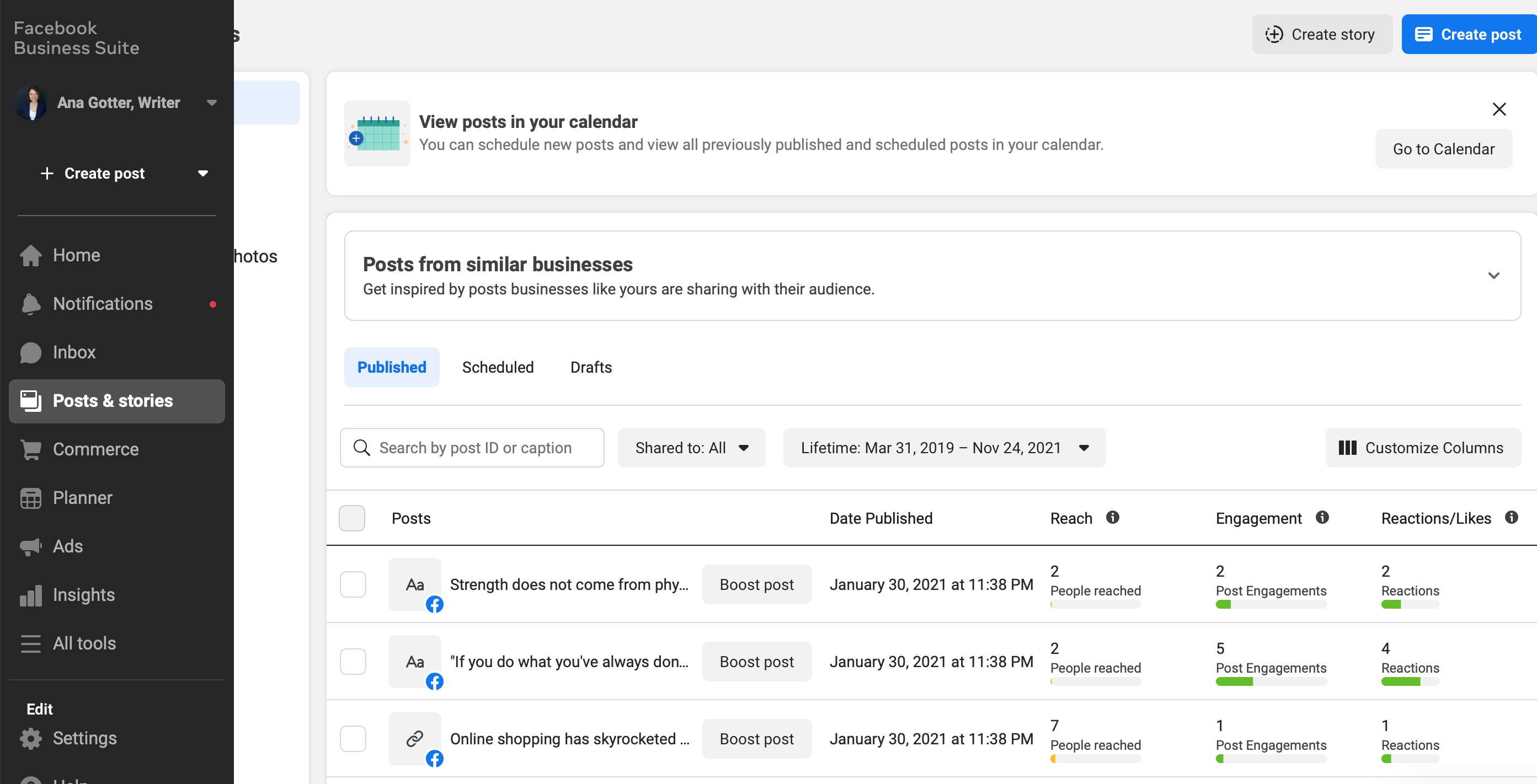The width and height of the screenshot is (1537, 784).
Task: Click the Notifications bell icon
Action: click(x=30, y=303)
